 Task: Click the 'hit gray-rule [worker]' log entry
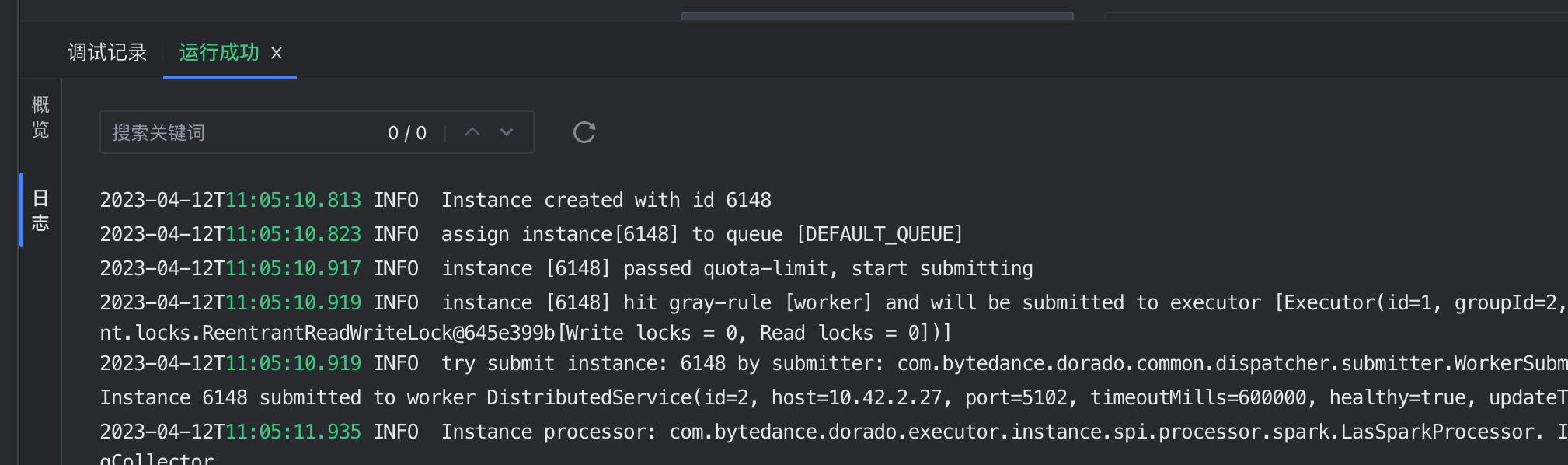coord(777,303)
